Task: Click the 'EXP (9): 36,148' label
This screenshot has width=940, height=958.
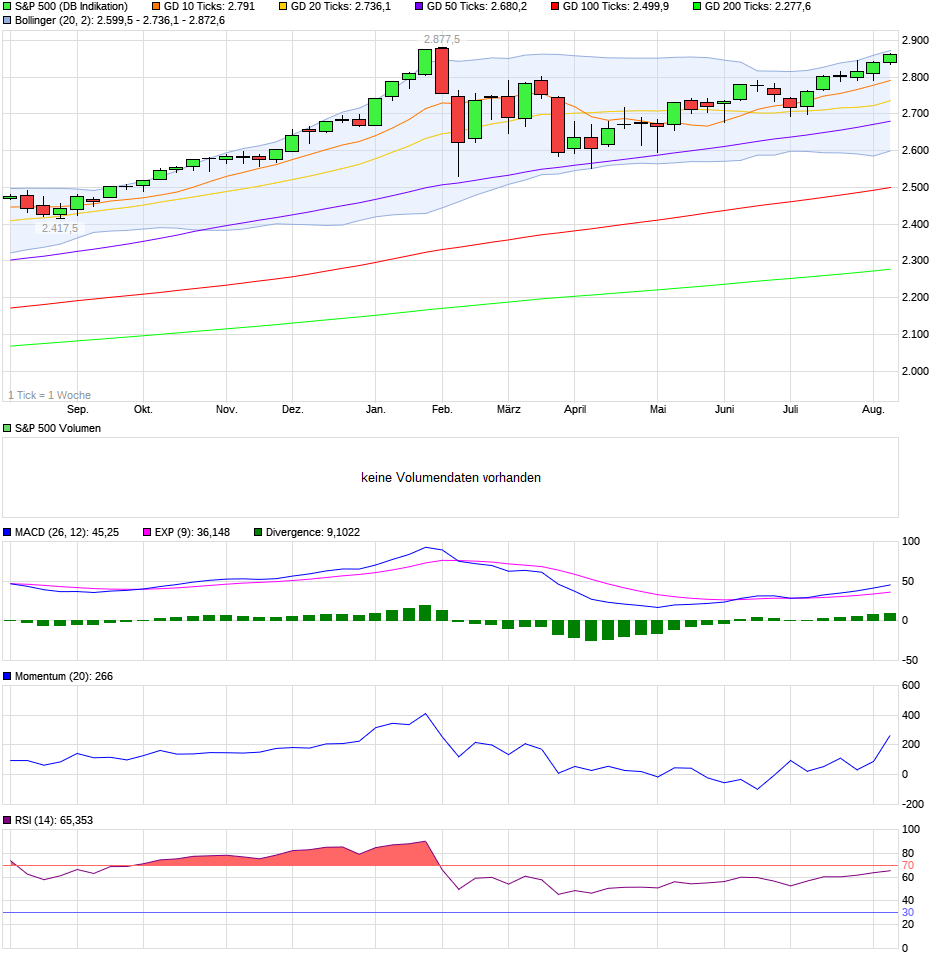Action: (192, 532)
